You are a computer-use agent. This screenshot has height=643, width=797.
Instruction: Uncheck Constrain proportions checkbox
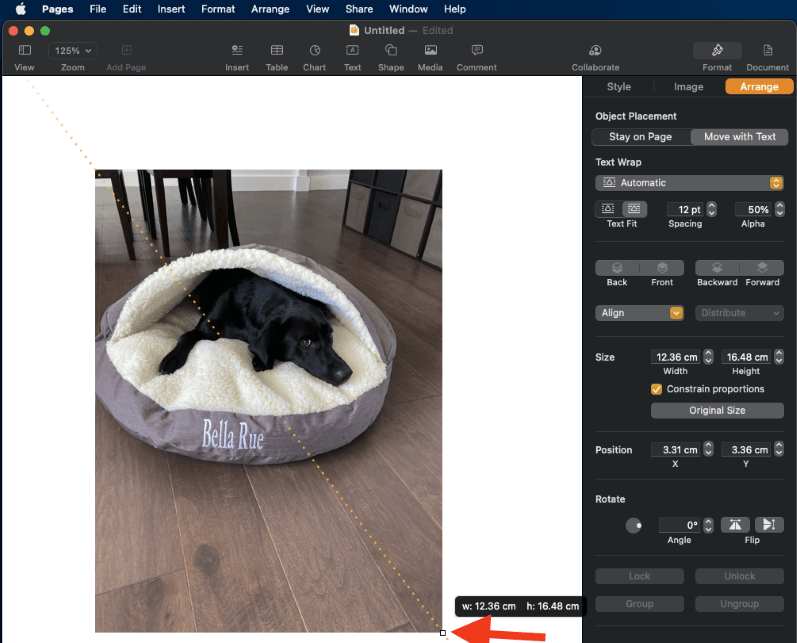657,389
